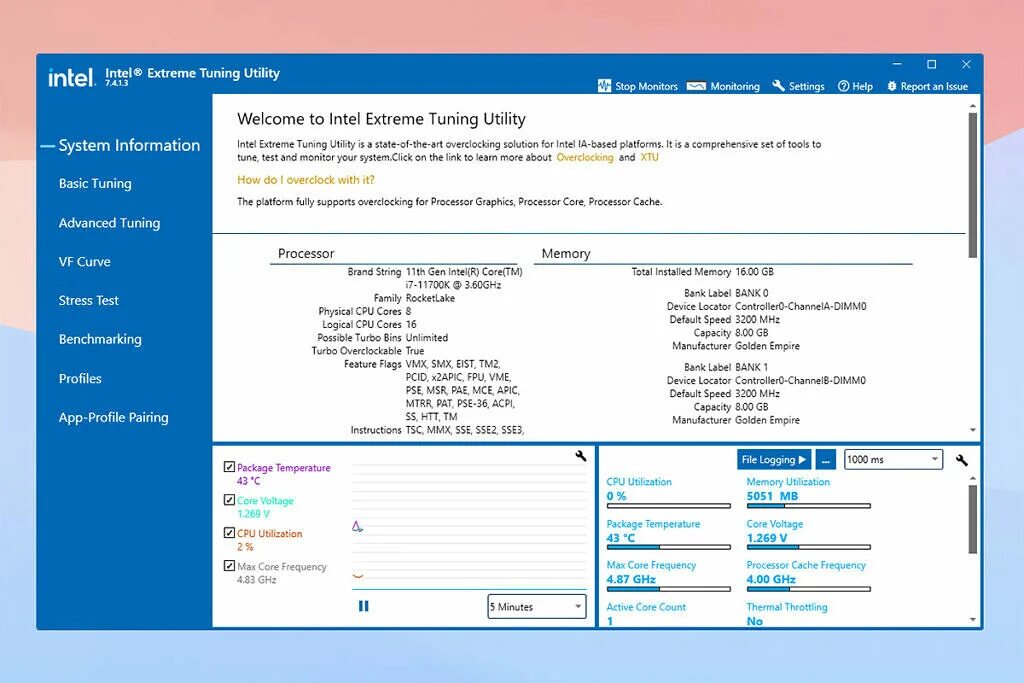The height and width of the screenshot is (683, 1024).
Task: Click the 'RocketLake' family value
Action: pyautogui.click(x=430, y=298)
